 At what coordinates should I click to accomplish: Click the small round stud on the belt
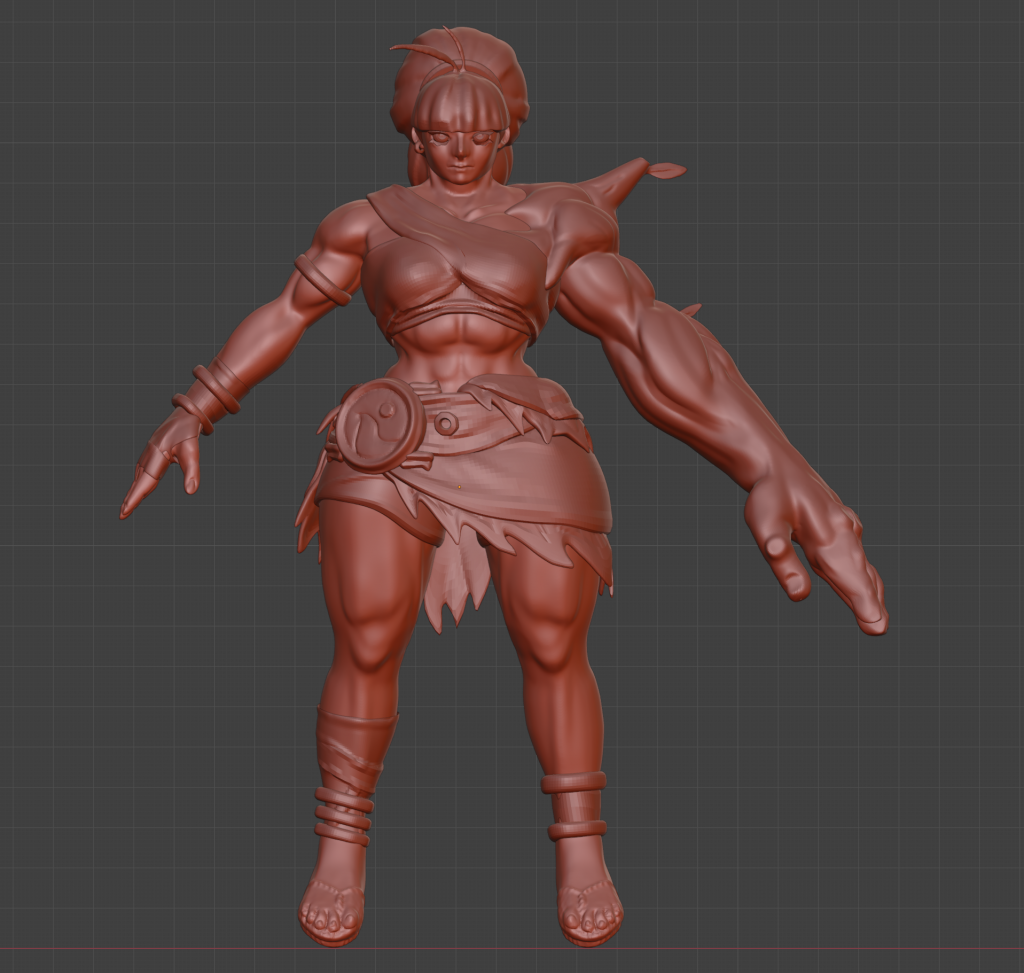click(x=446, y=424)
